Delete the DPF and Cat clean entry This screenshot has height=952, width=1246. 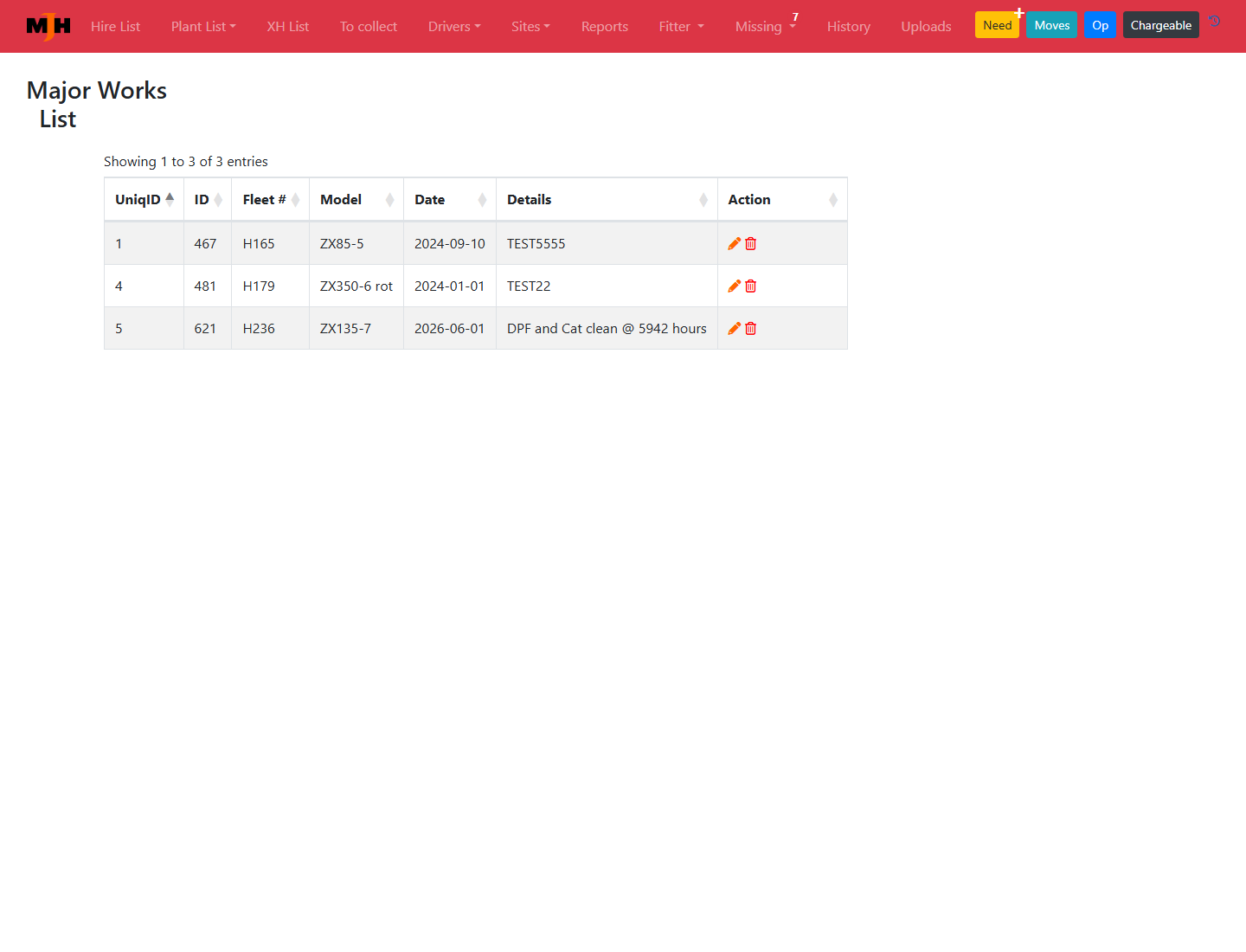(x=751, y=329)
